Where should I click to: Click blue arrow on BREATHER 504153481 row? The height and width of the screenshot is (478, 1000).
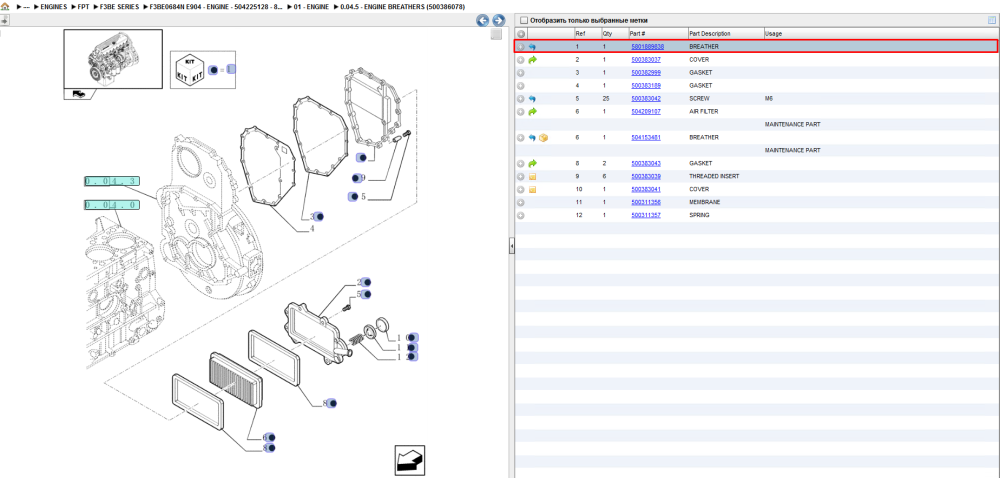click(533, 138)
